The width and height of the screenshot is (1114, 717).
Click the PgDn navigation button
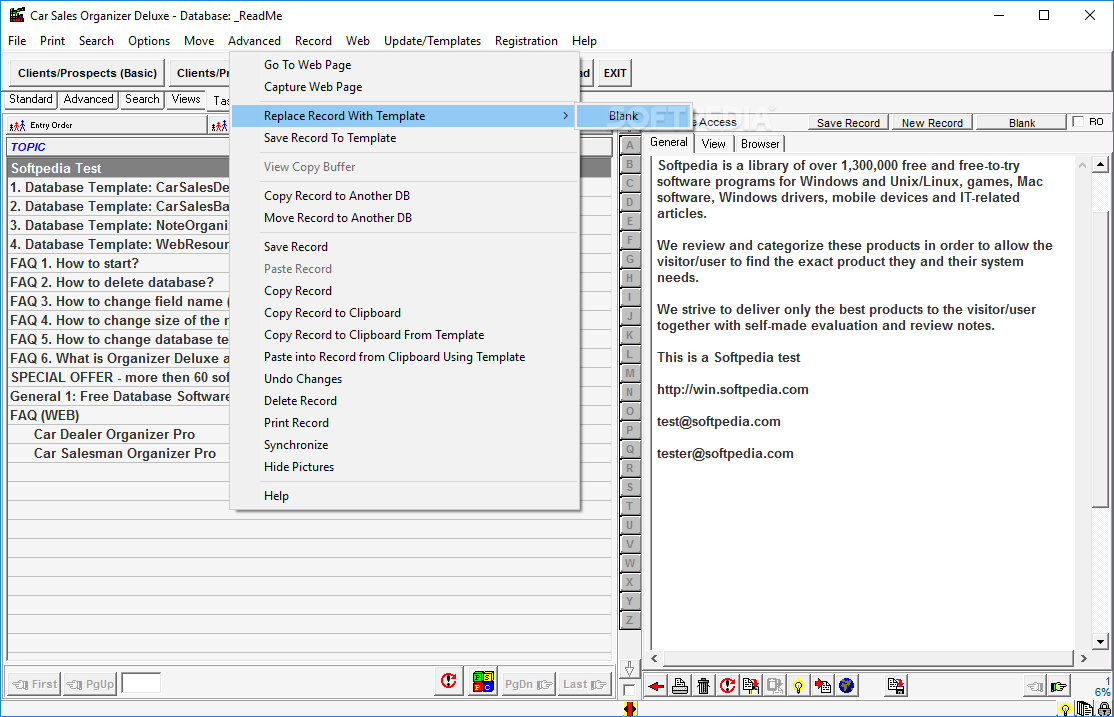[x=528, y=684]
